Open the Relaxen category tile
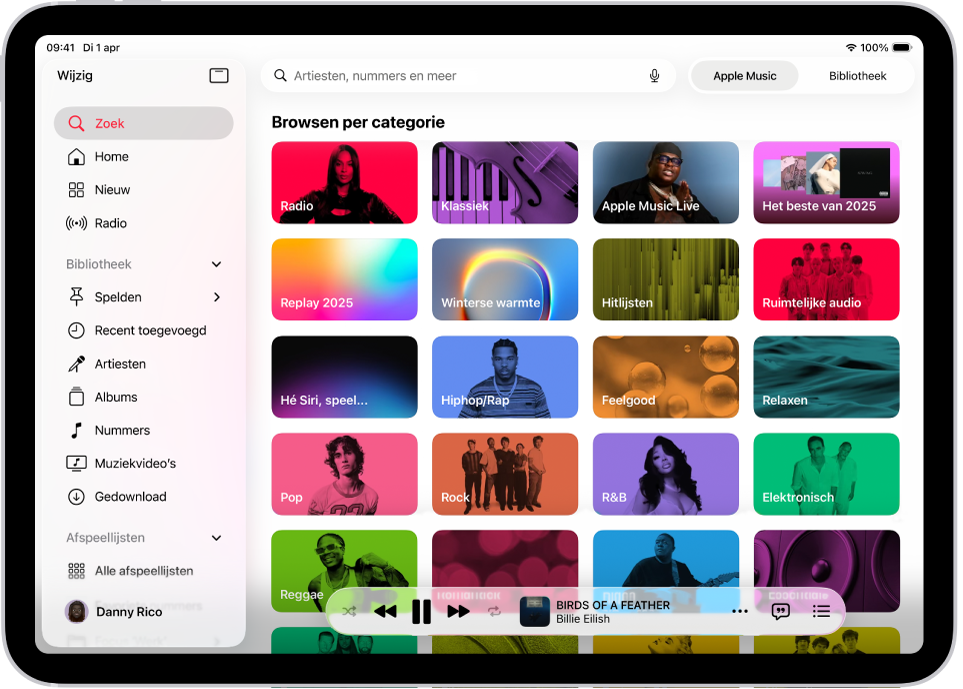 (827, 377)
